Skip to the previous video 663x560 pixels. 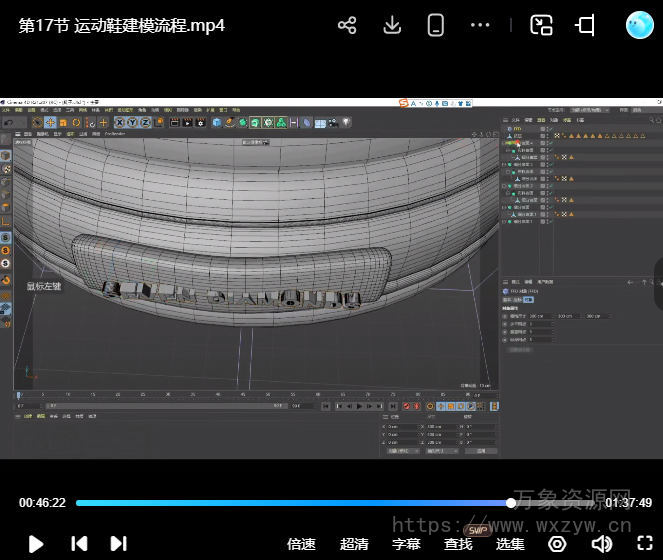click(79, 544)
